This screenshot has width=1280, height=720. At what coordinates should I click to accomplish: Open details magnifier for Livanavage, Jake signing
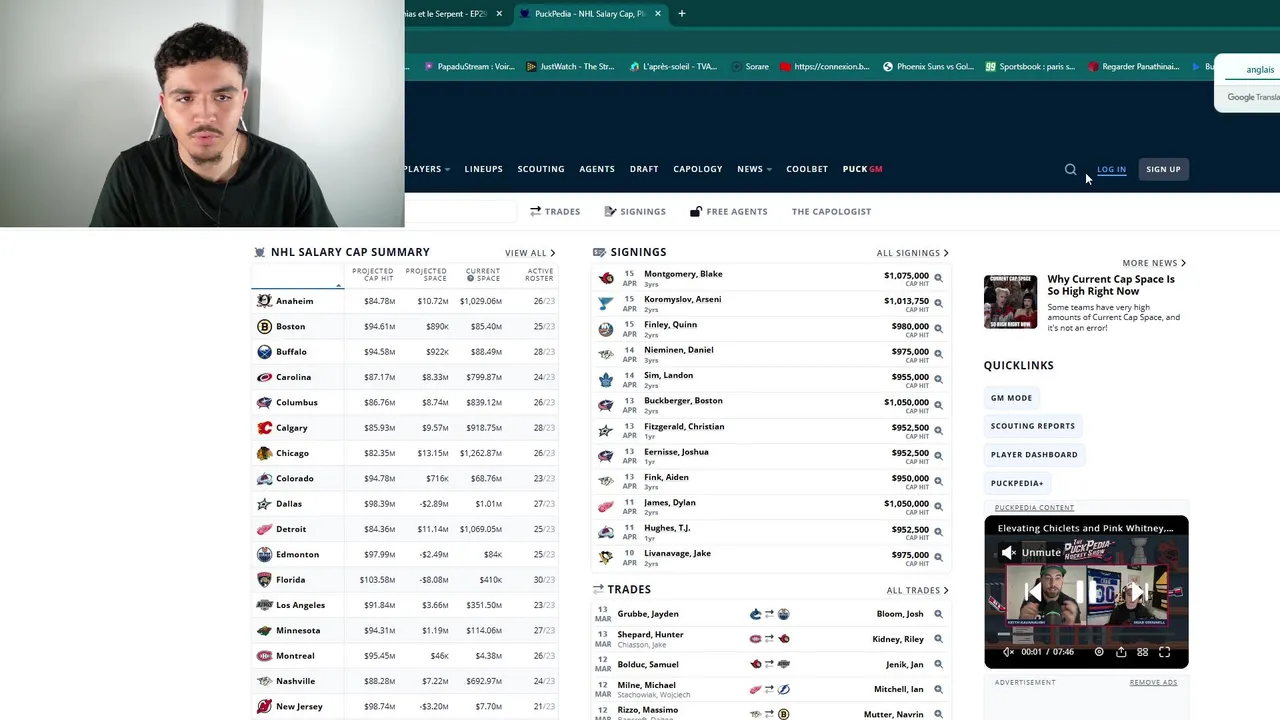click(938, 556)
